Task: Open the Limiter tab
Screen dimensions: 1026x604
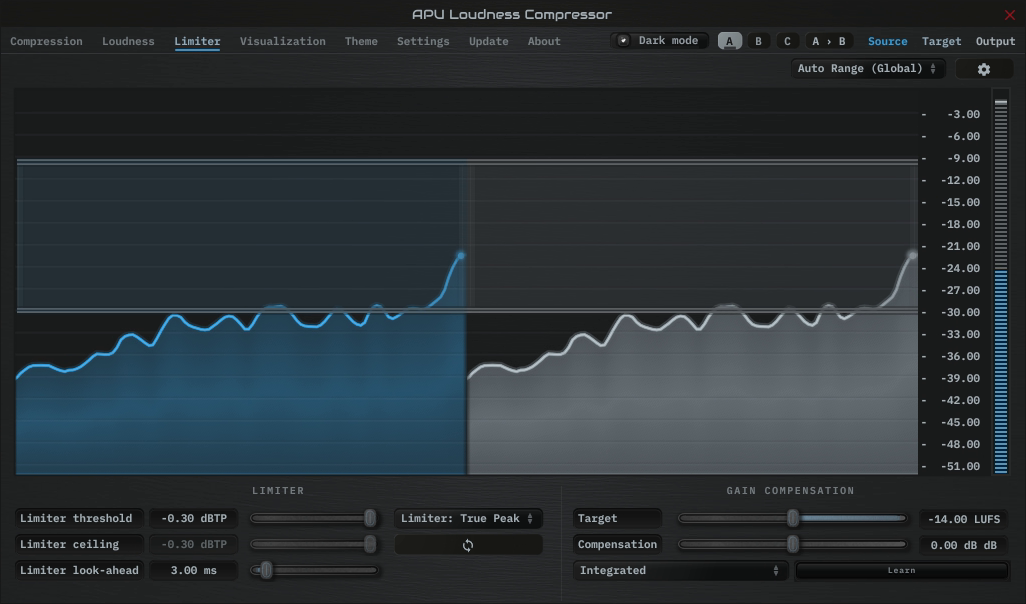Action: click(x=197, y=41)
